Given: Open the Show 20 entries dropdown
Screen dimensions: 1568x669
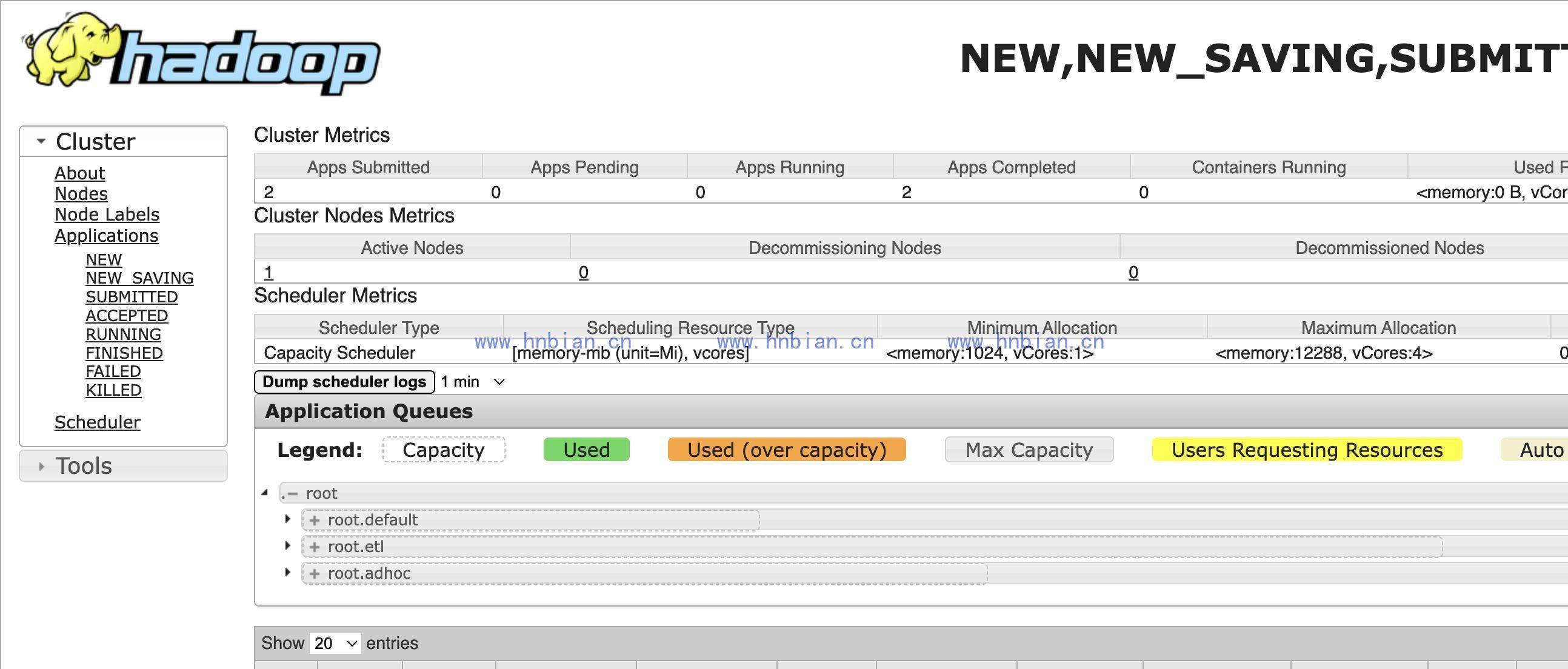Looking at the screenshot, I should pos(335,644).
